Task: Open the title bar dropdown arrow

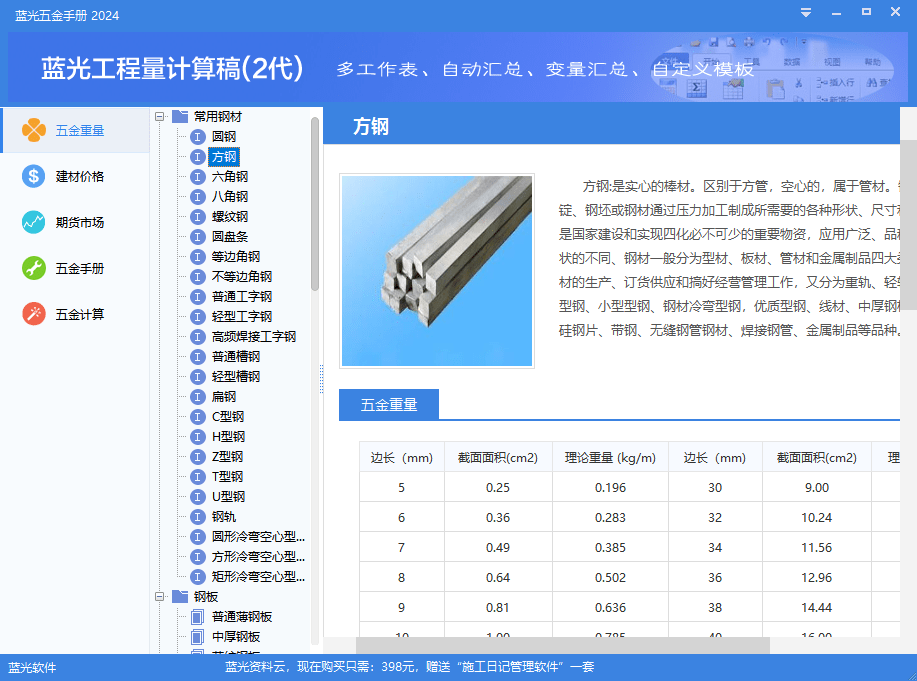Action: (806, 13)
